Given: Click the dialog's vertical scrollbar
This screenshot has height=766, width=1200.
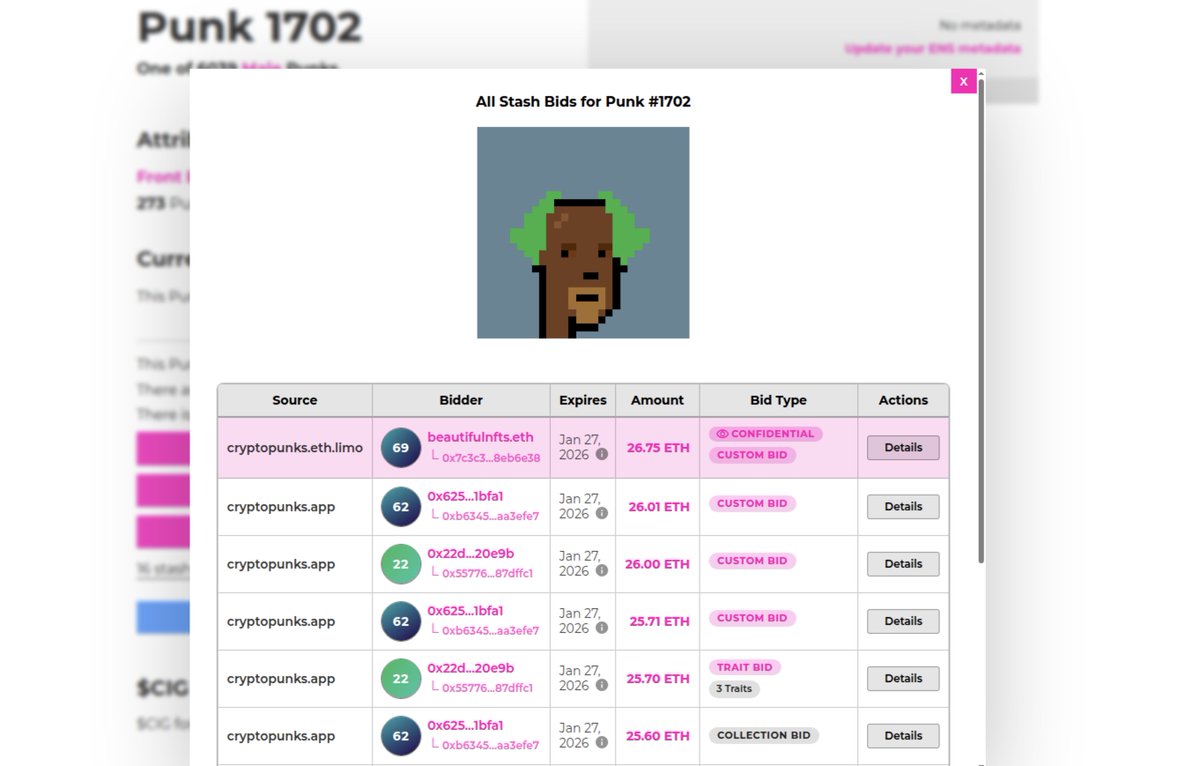Looking at the screenshot, I should (981, 320).
